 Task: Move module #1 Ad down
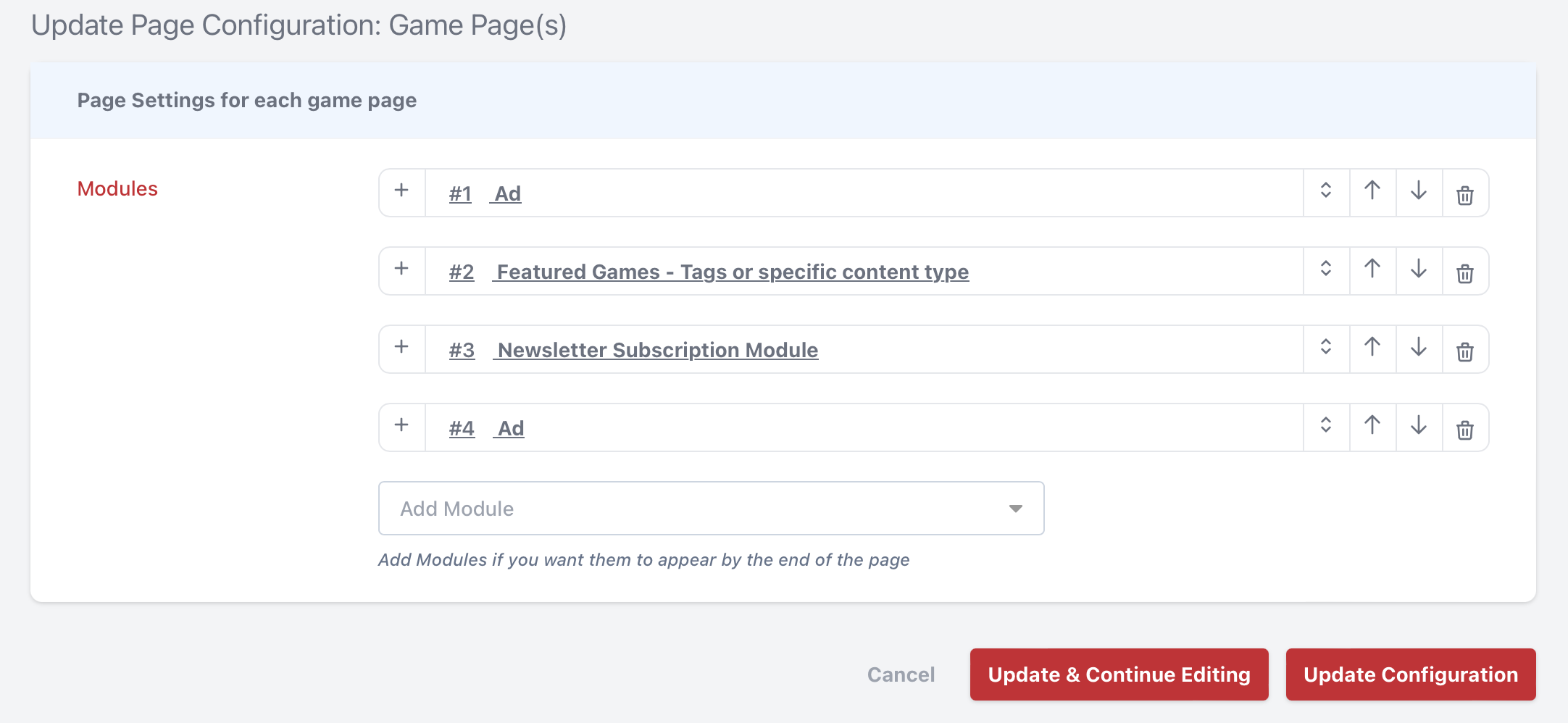click(1419, 192)
